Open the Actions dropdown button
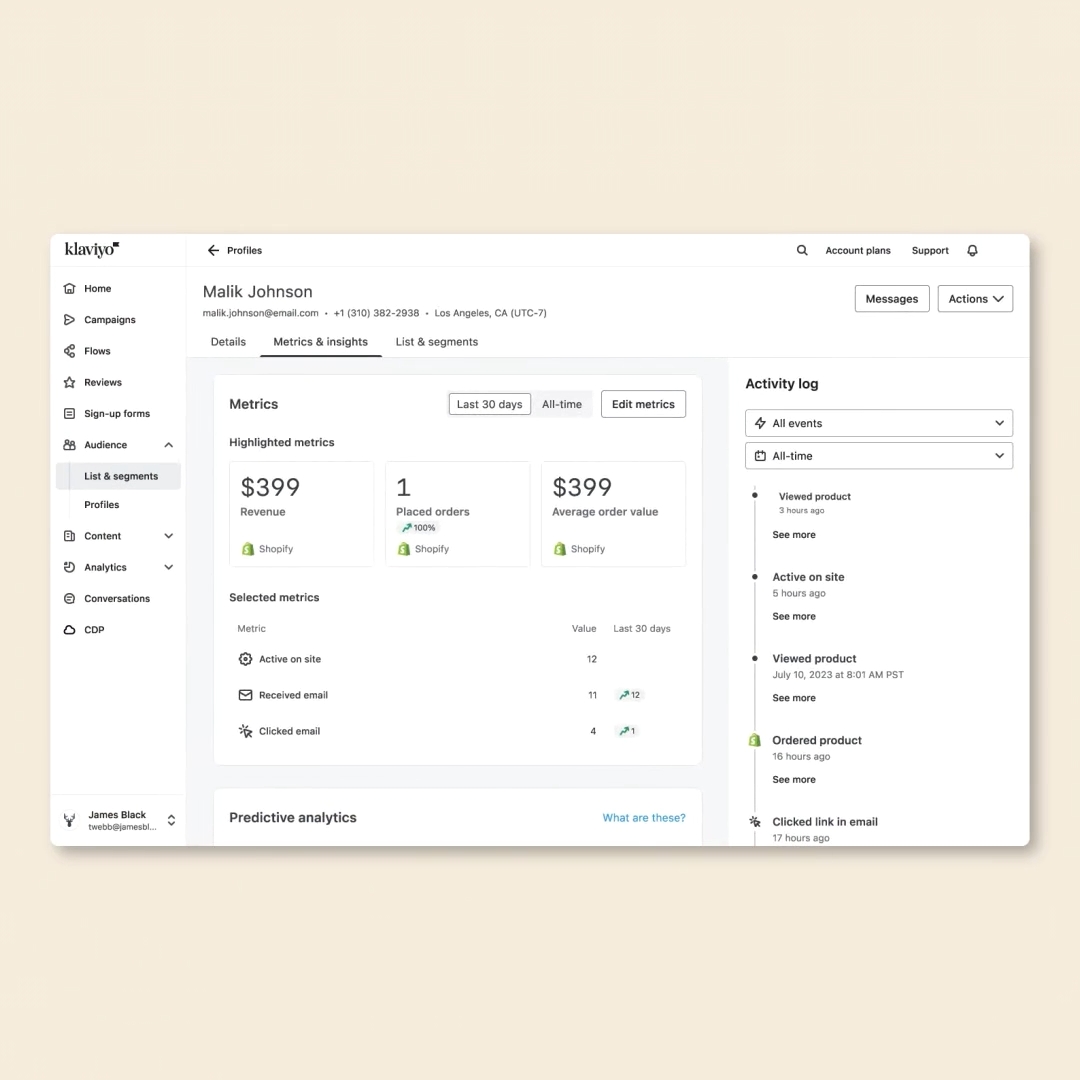 point(975,299)
